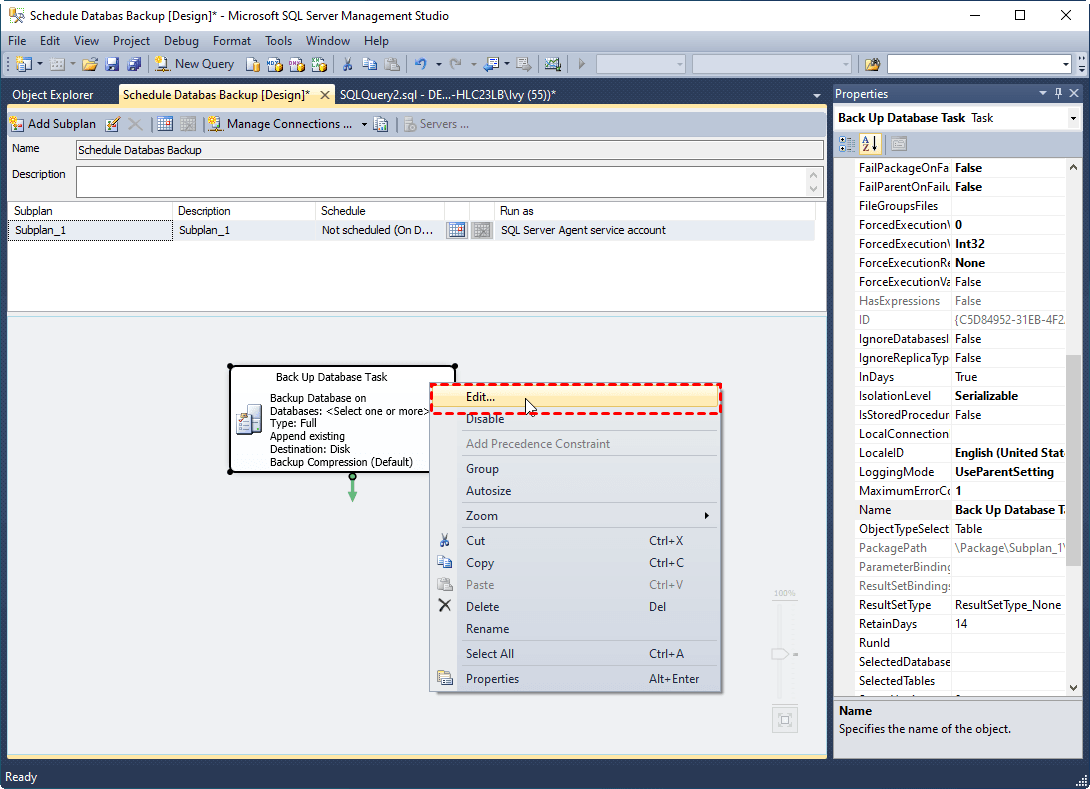Pin the Properties panel with the auto-hide pushpin
This screenshot has height=789, width=1090.
pos(1057,93)
